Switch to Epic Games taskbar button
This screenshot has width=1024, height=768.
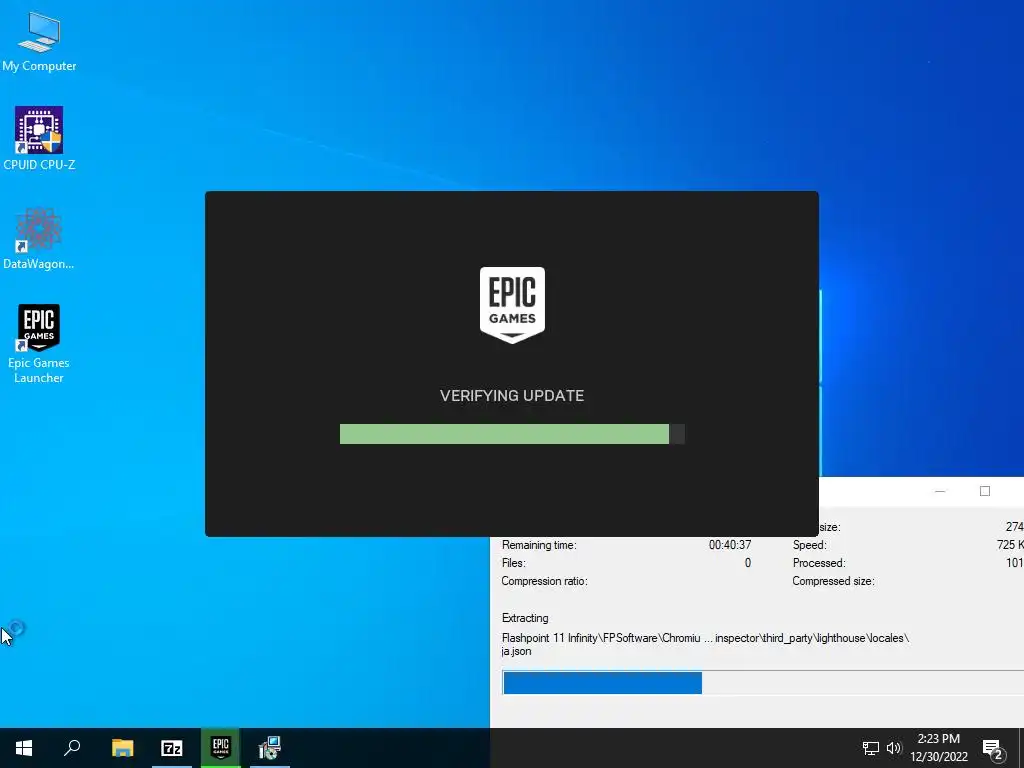coord(221,748)
